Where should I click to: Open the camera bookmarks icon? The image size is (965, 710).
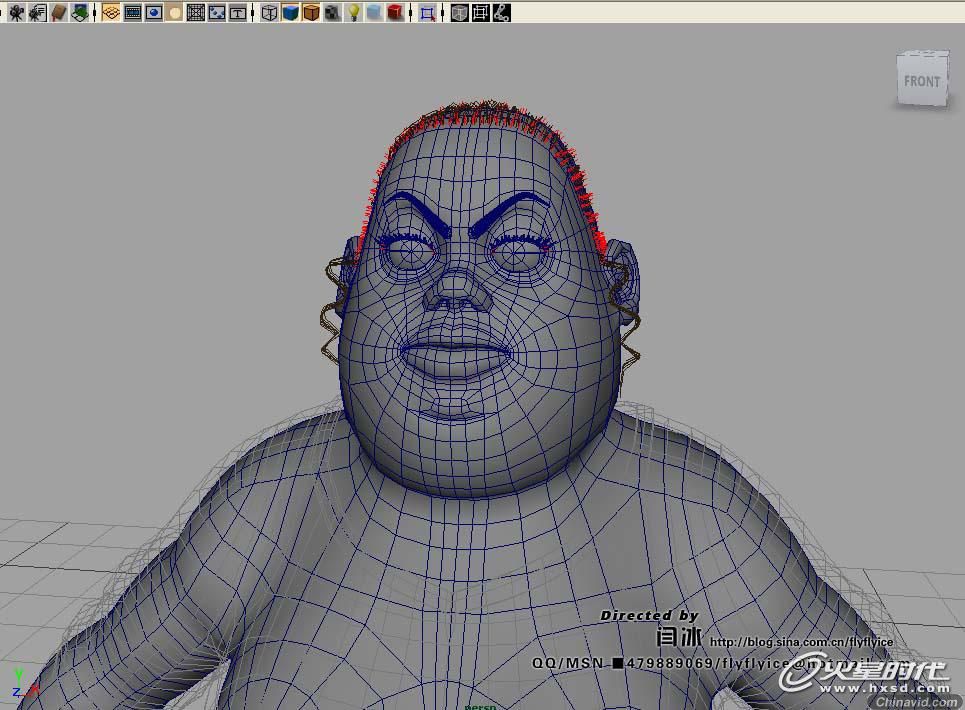pos(58,12)
